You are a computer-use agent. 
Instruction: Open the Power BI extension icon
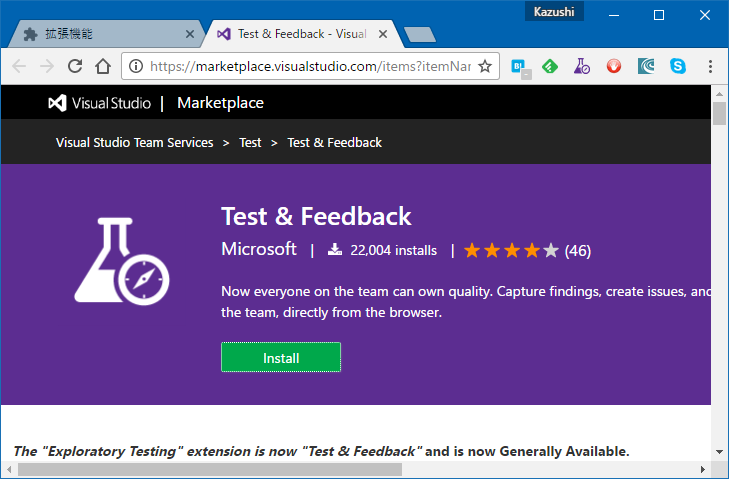(x=520, y=68)
